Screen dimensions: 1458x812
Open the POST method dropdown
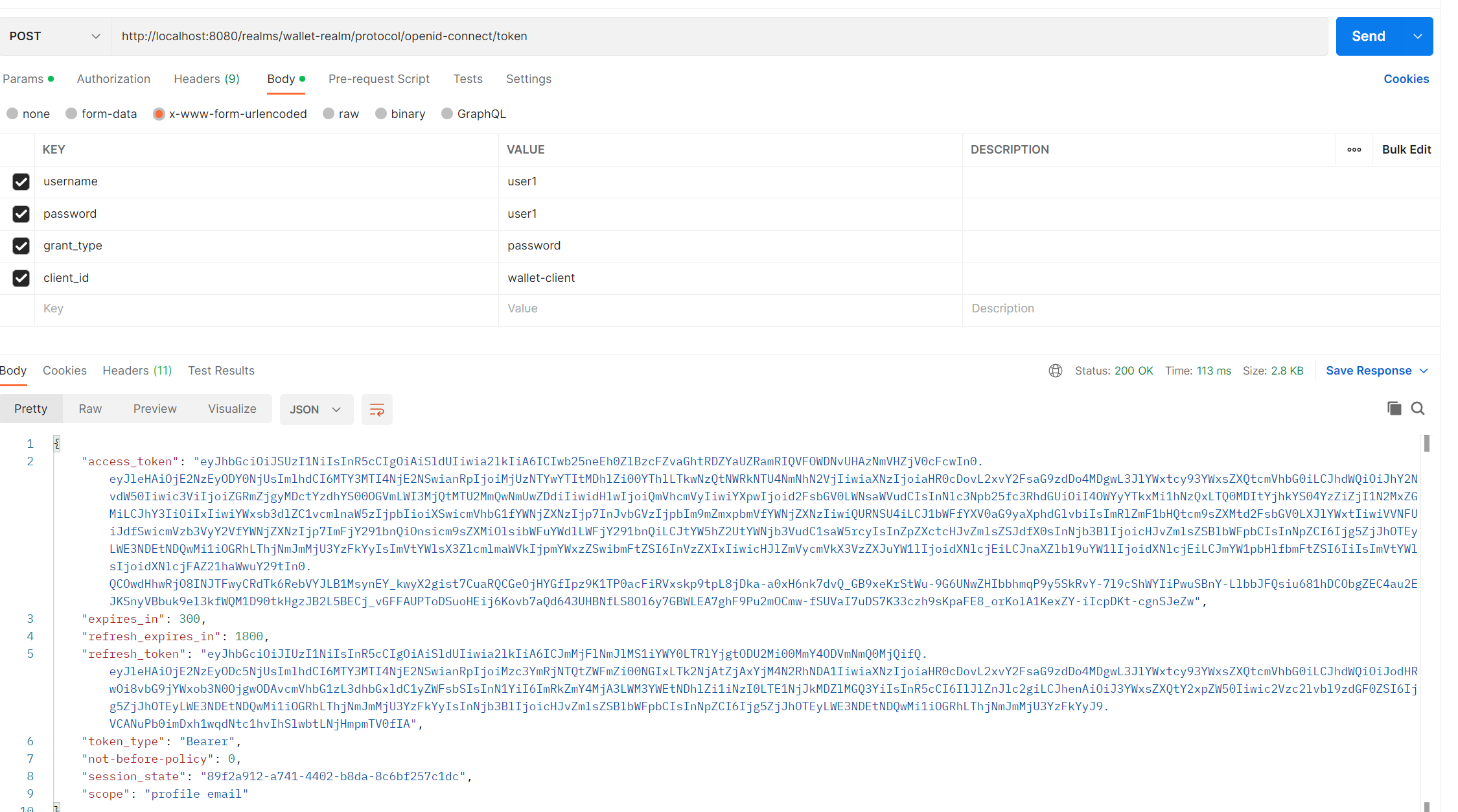55,36
